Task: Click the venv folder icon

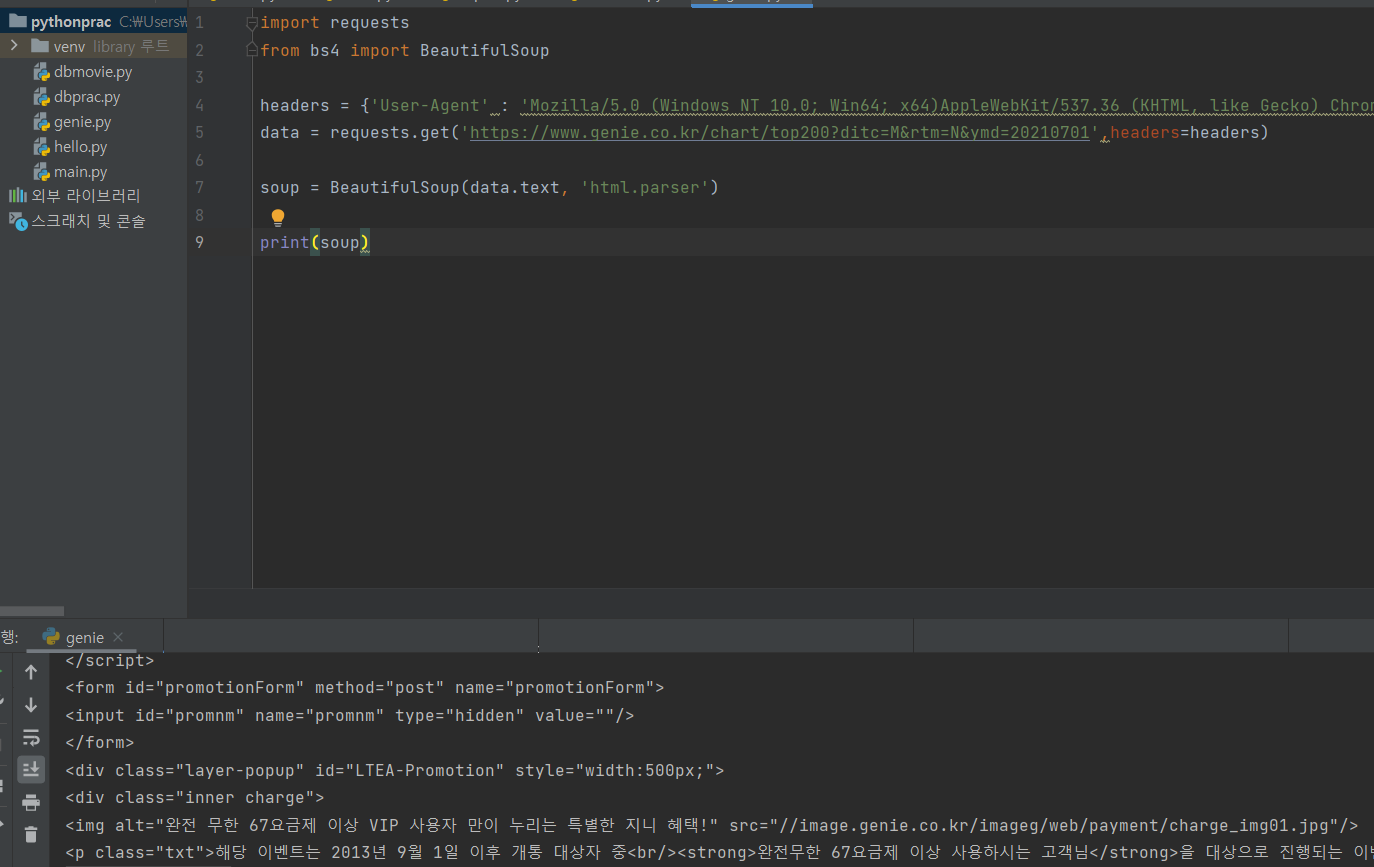Action: click(x=40, y=46)
